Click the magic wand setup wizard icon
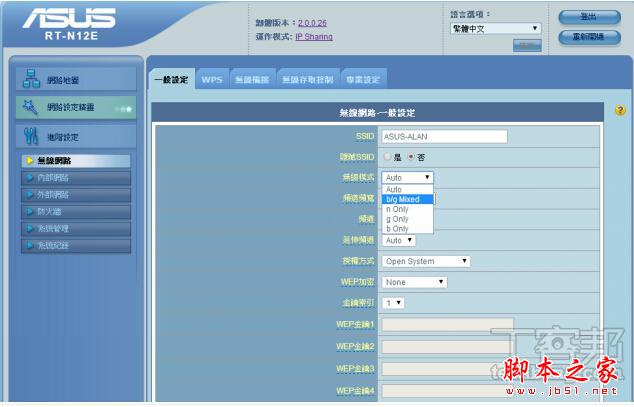This screenshot has width=634, height=407. [30, 107]
